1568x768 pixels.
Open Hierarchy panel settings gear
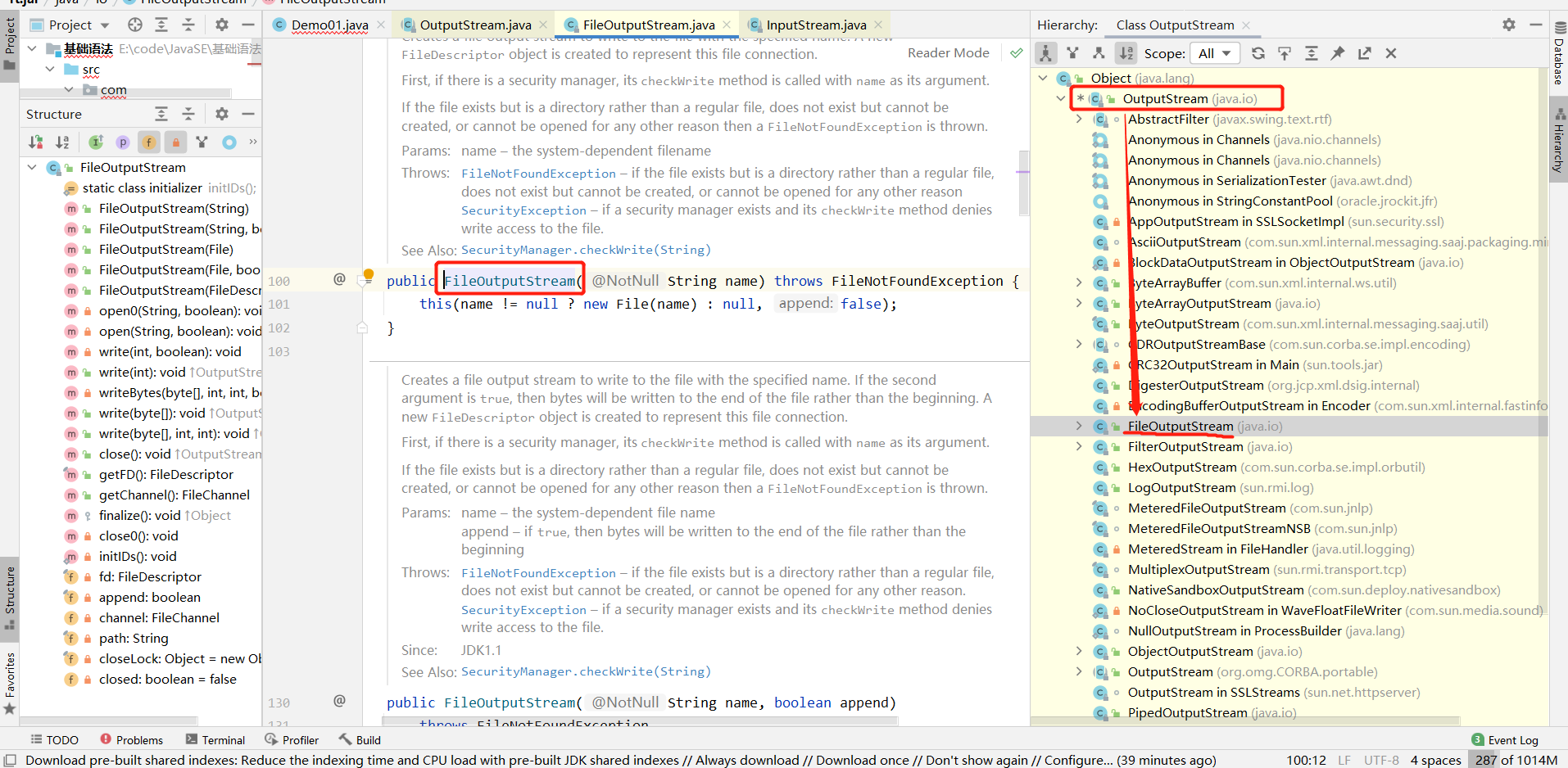coord(1509,25)
